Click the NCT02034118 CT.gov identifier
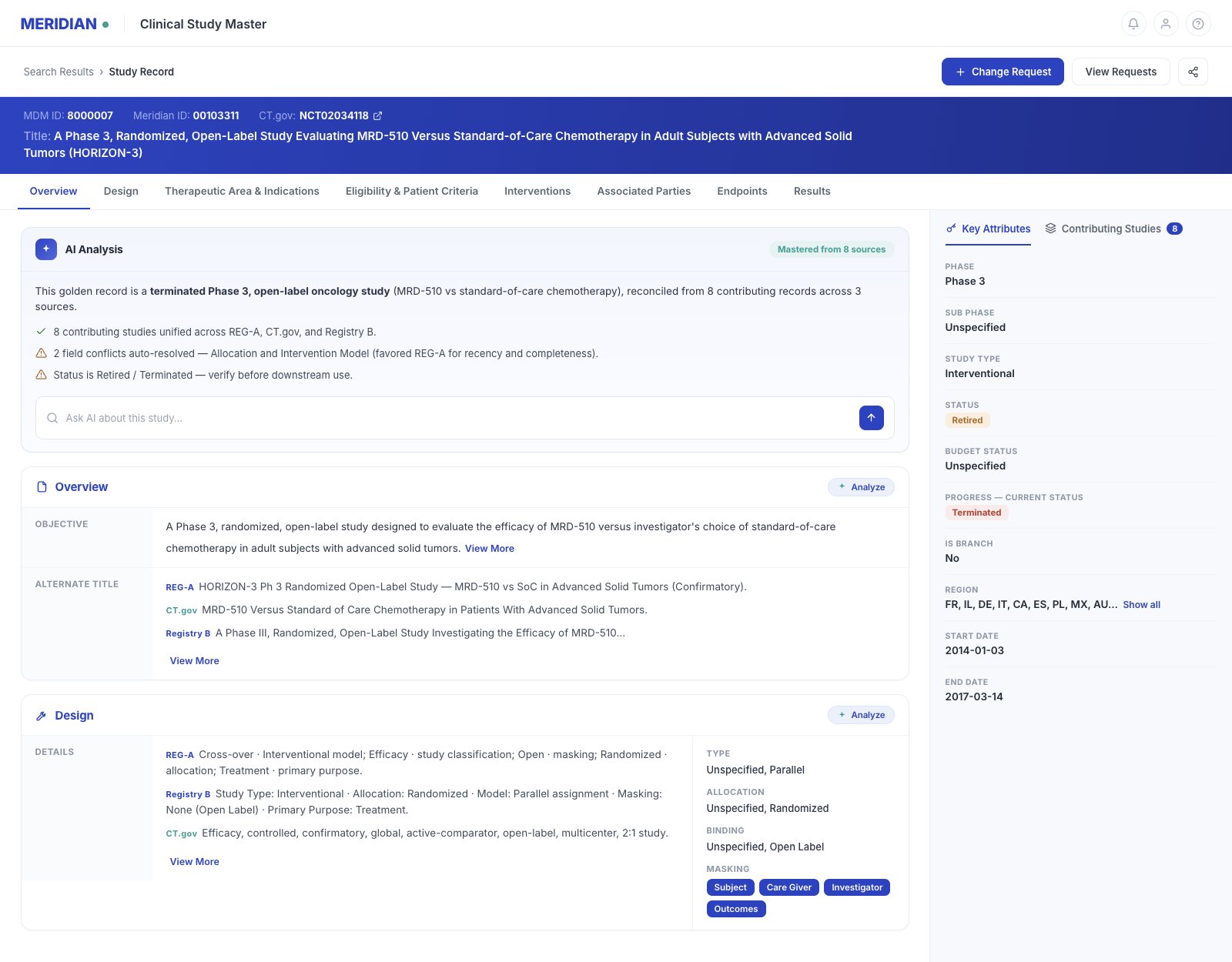The image size is (1232, 962). (x=334, y=115)
